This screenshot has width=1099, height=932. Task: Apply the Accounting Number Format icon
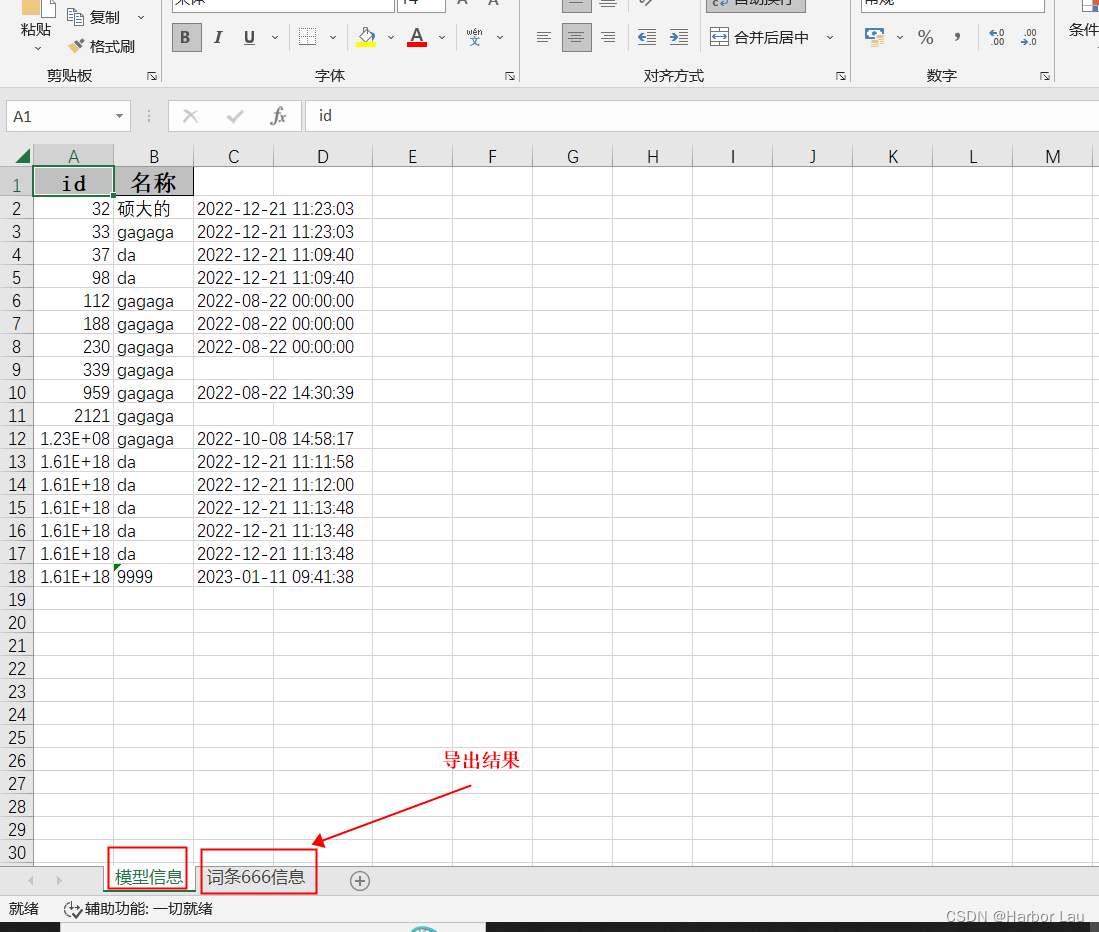[874, 37]
